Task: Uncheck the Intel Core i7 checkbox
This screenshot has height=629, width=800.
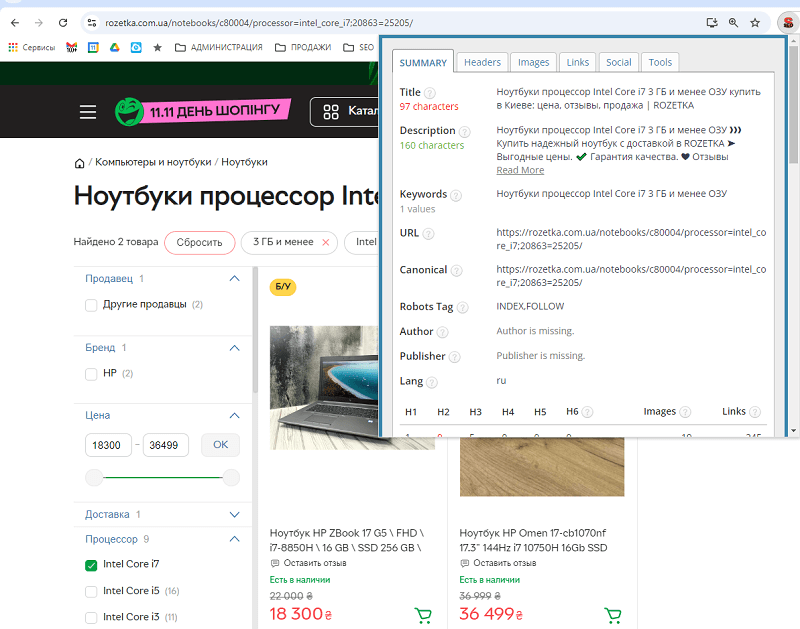Action: tap(91, 565)
